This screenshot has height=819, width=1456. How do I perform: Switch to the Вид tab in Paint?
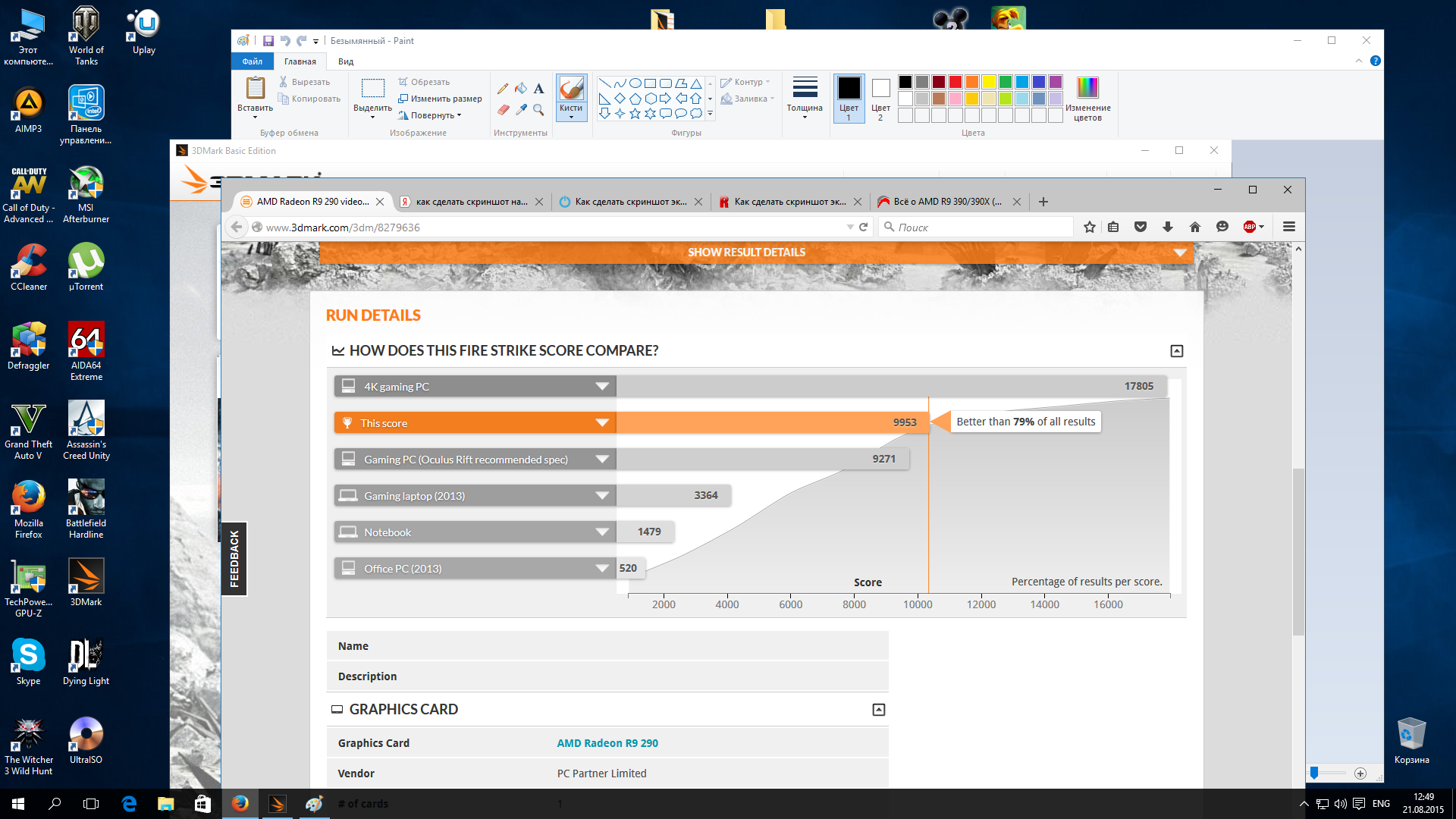(346, 61)
